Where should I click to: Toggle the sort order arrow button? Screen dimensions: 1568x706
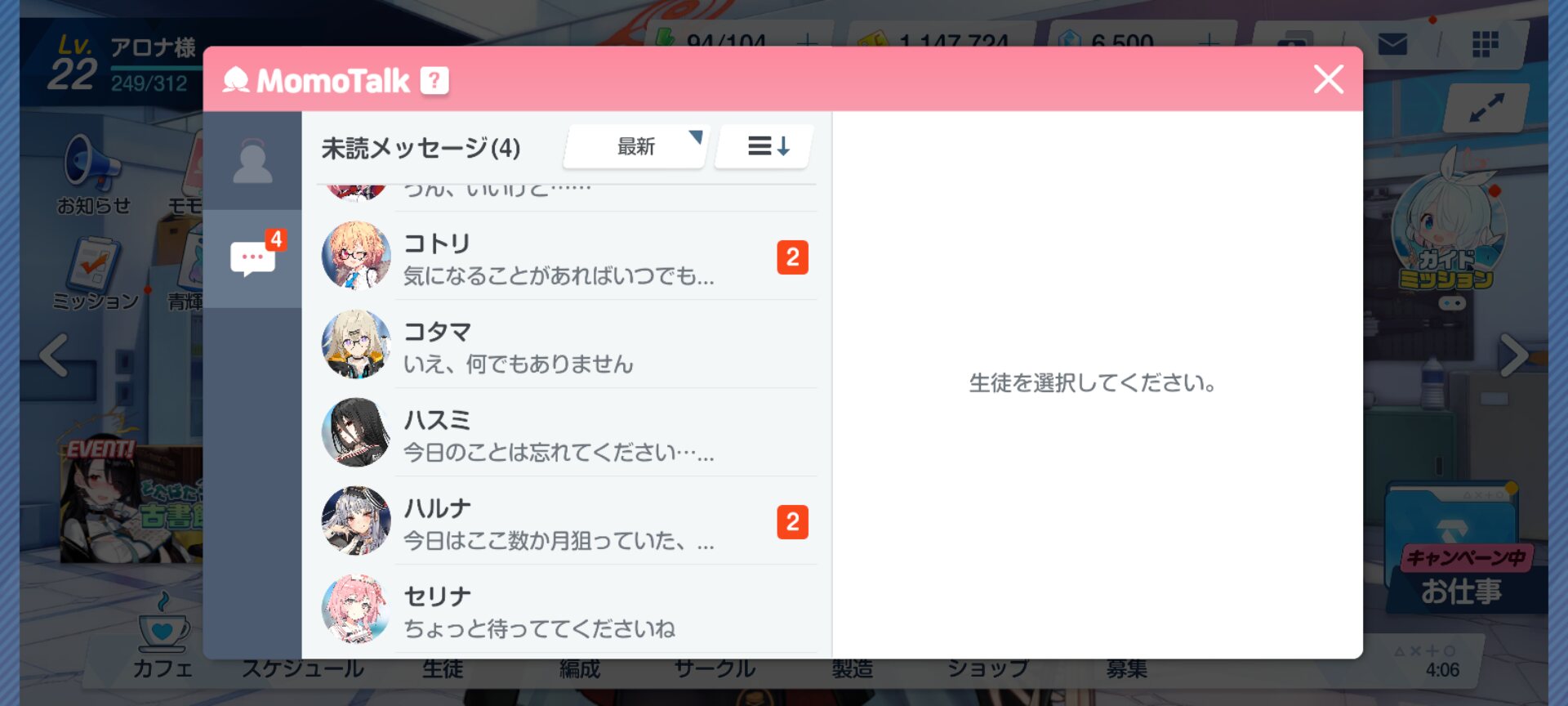(767, 147)
